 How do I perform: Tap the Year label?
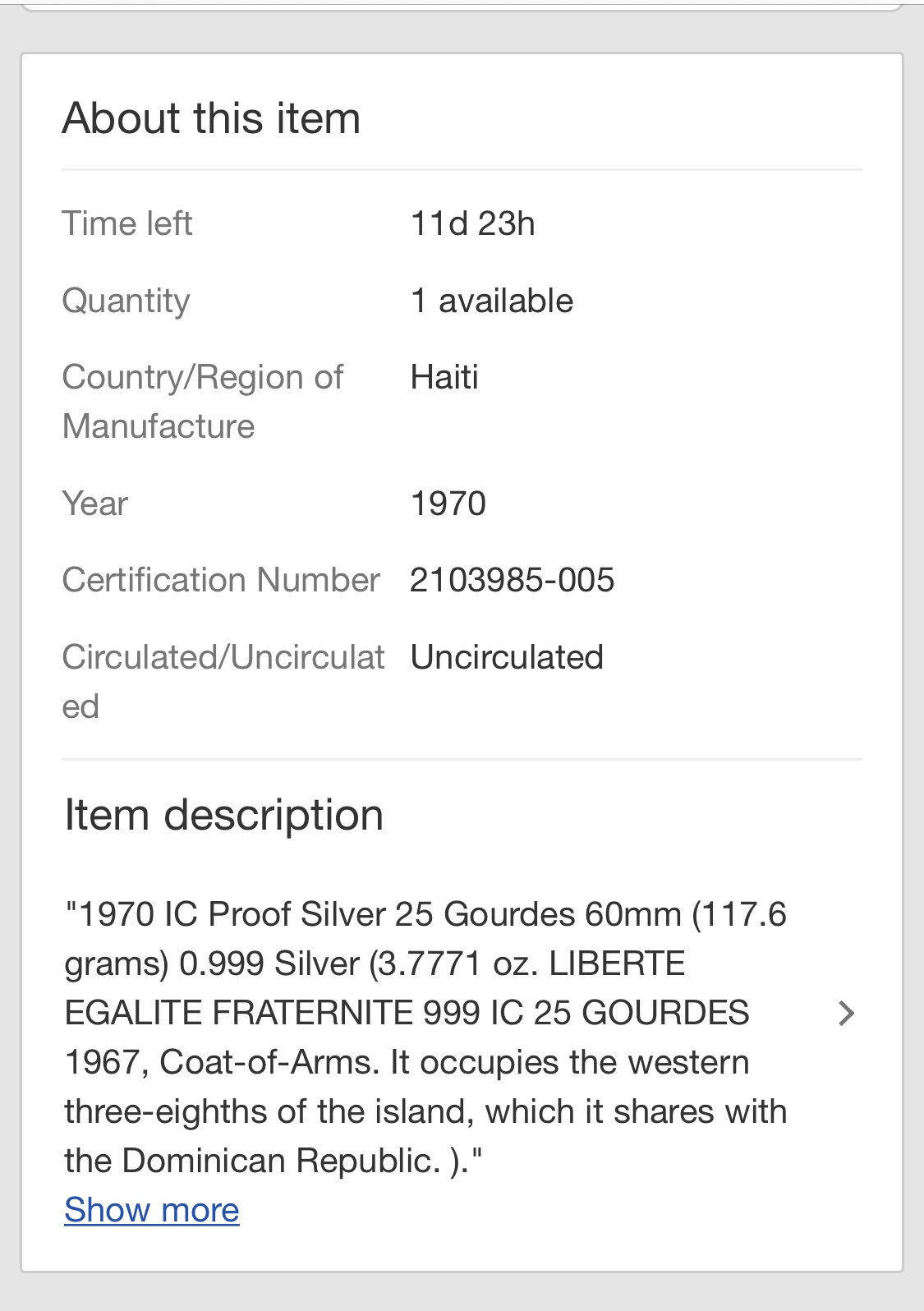click(x=95, y=504)
